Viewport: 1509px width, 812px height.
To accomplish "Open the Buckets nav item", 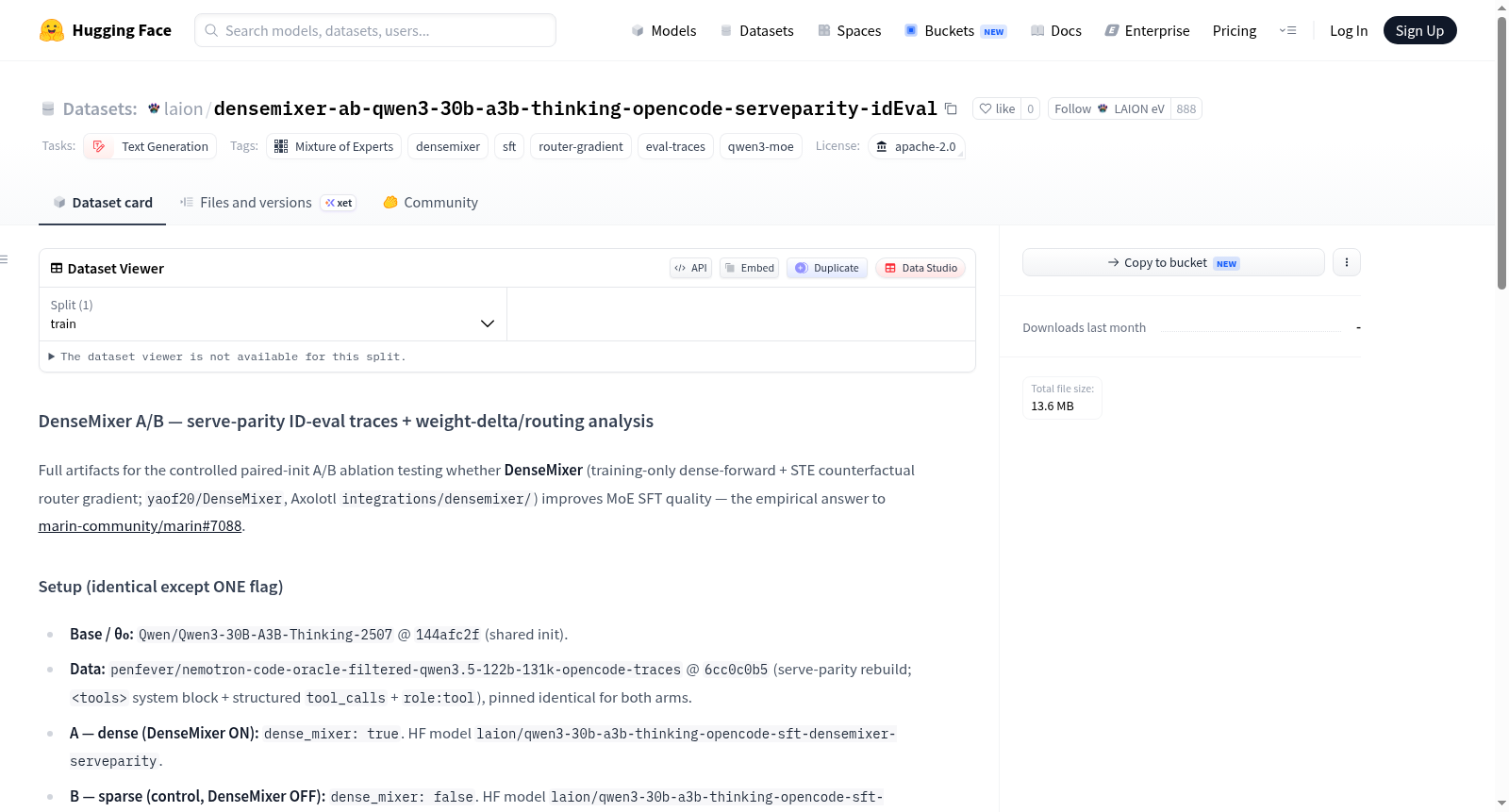I will (955, 30).
